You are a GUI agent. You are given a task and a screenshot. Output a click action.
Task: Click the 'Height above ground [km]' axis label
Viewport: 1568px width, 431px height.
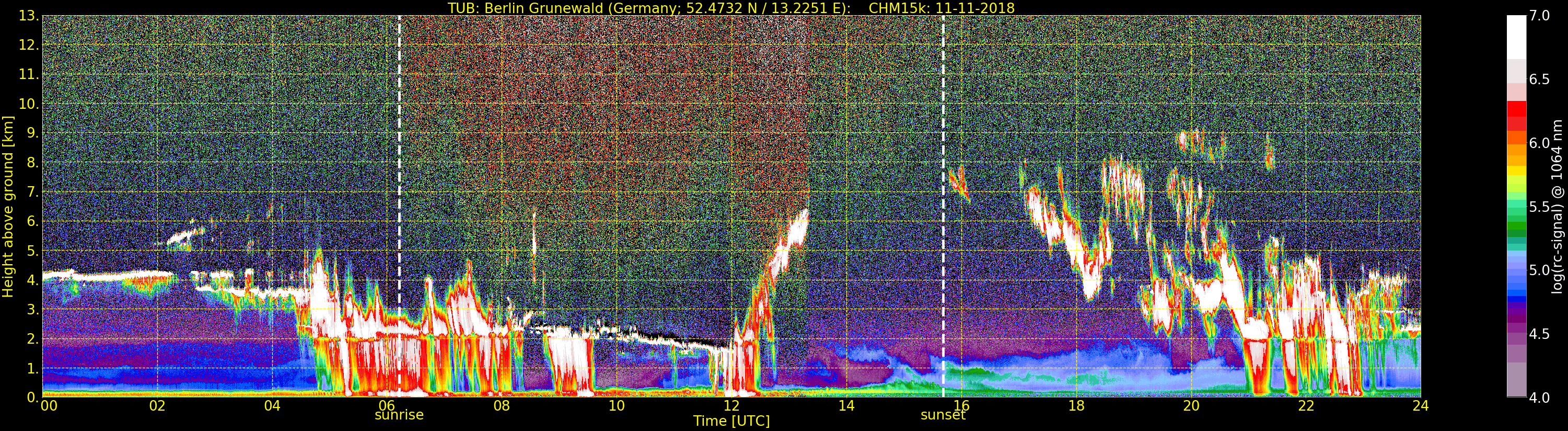click(x=8, y=206)
